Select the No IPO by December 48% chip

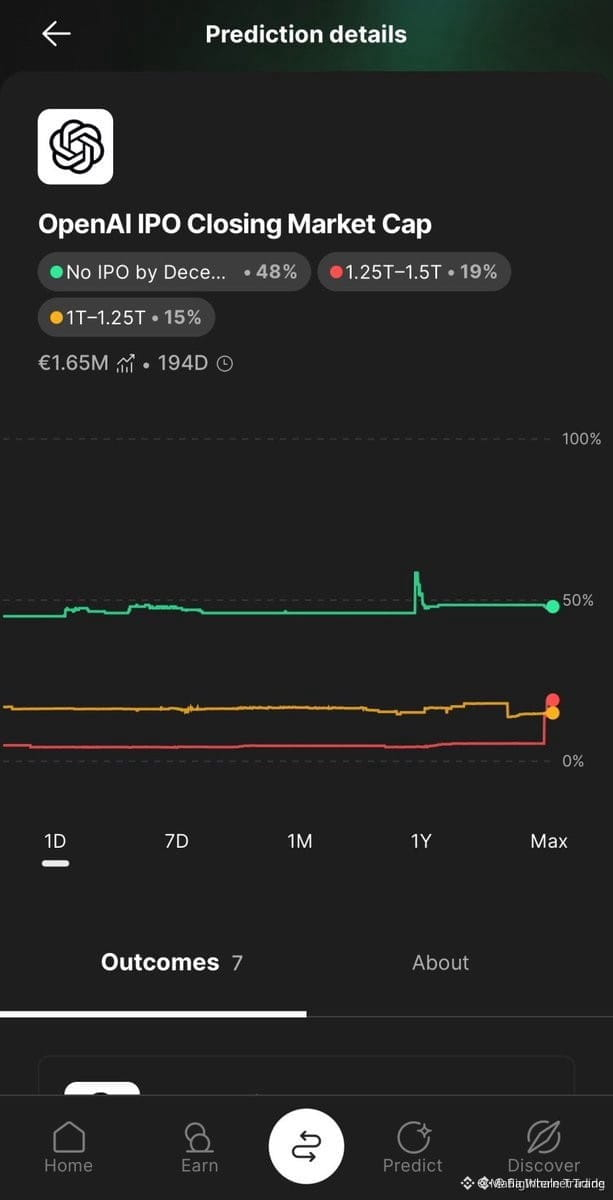[174, 271]
